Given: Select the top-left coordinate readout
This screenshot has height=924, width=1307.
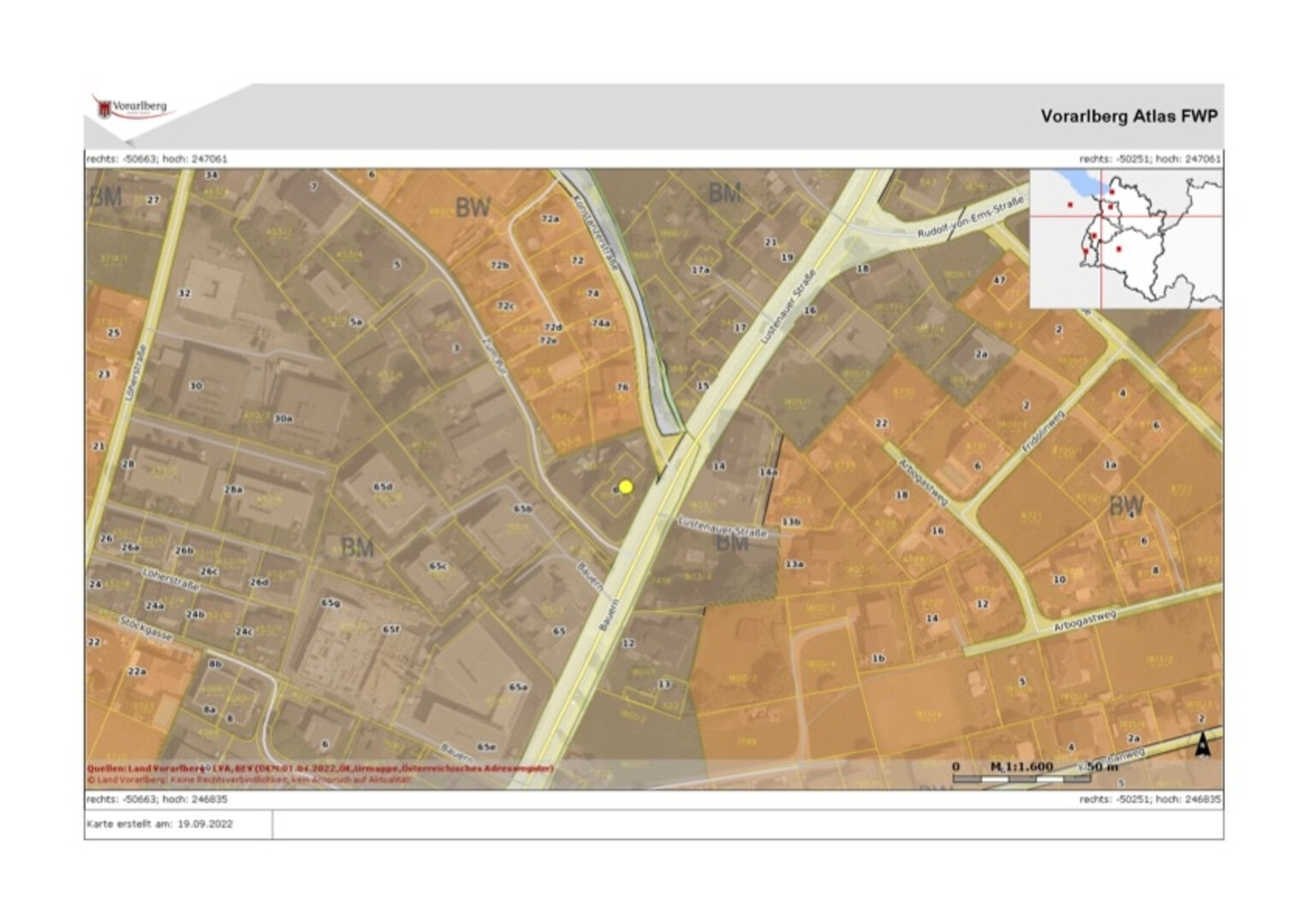Looking at the screenshot, I should tap(157, 158).
